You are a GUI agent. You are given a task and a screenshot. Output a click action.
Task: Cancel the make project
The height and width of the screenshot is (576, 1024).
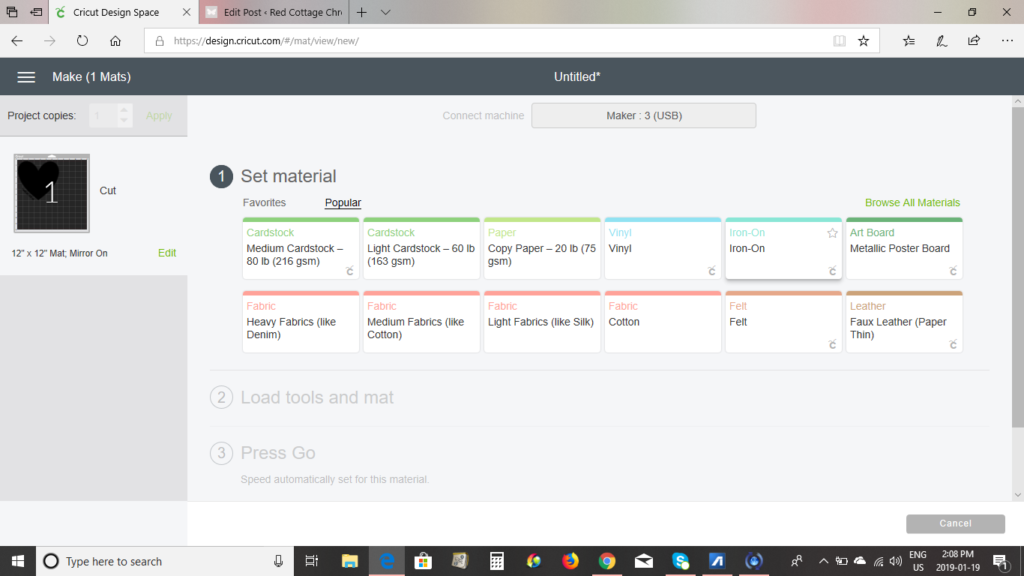pos(955,523)
